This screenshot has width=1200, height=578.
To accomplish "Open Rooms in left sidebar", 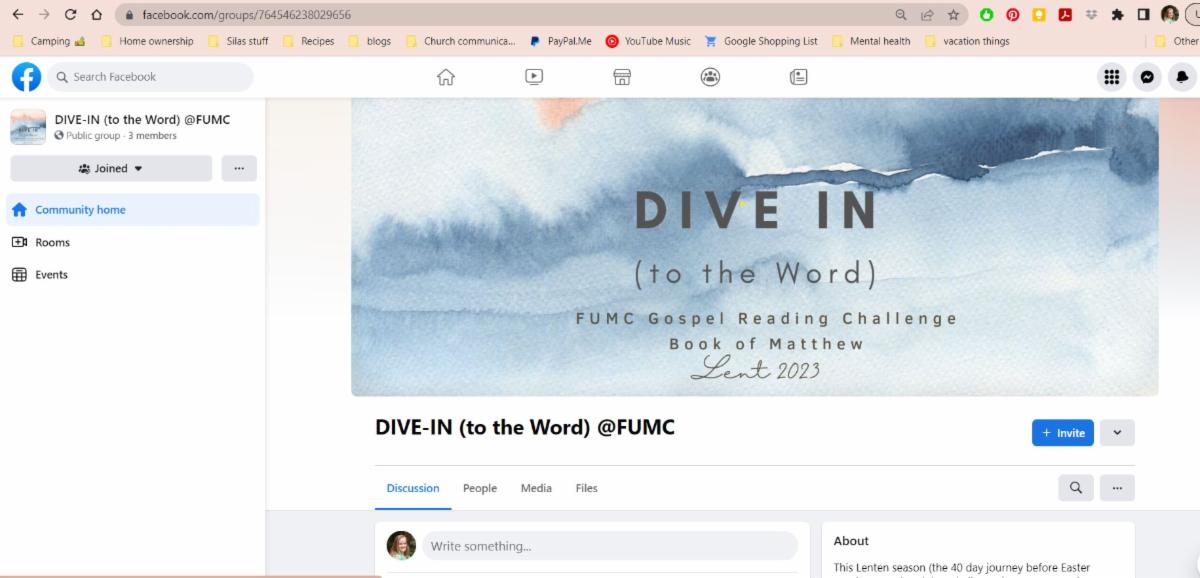I will tap(52, 242).
